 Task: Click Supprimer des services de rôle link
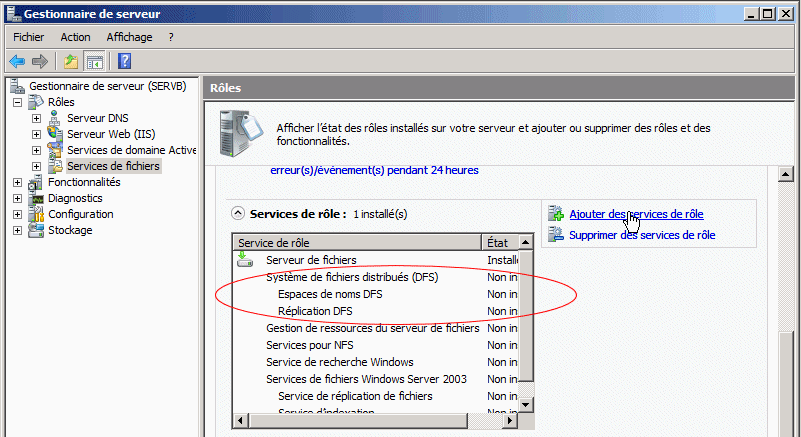(642, 235)
